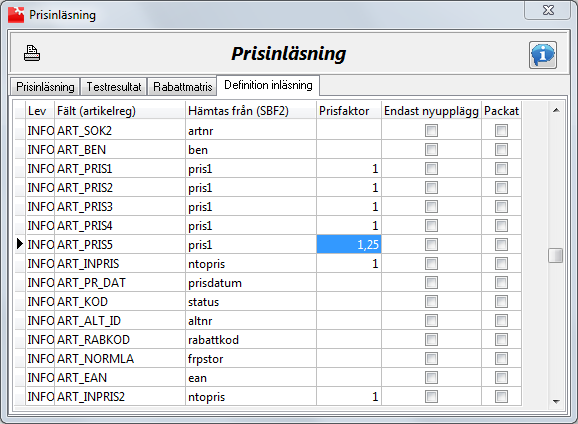Open the blue info help button
The width and height of the screenshot is (578, 424).
(x=543, y=55)
